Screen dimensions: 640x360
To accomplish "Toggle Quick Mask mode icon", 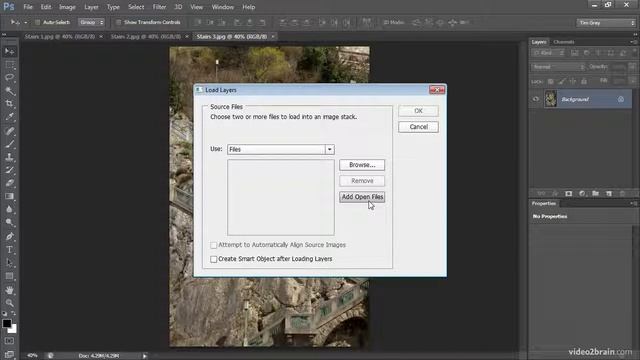I will click(x=9, y=341).
